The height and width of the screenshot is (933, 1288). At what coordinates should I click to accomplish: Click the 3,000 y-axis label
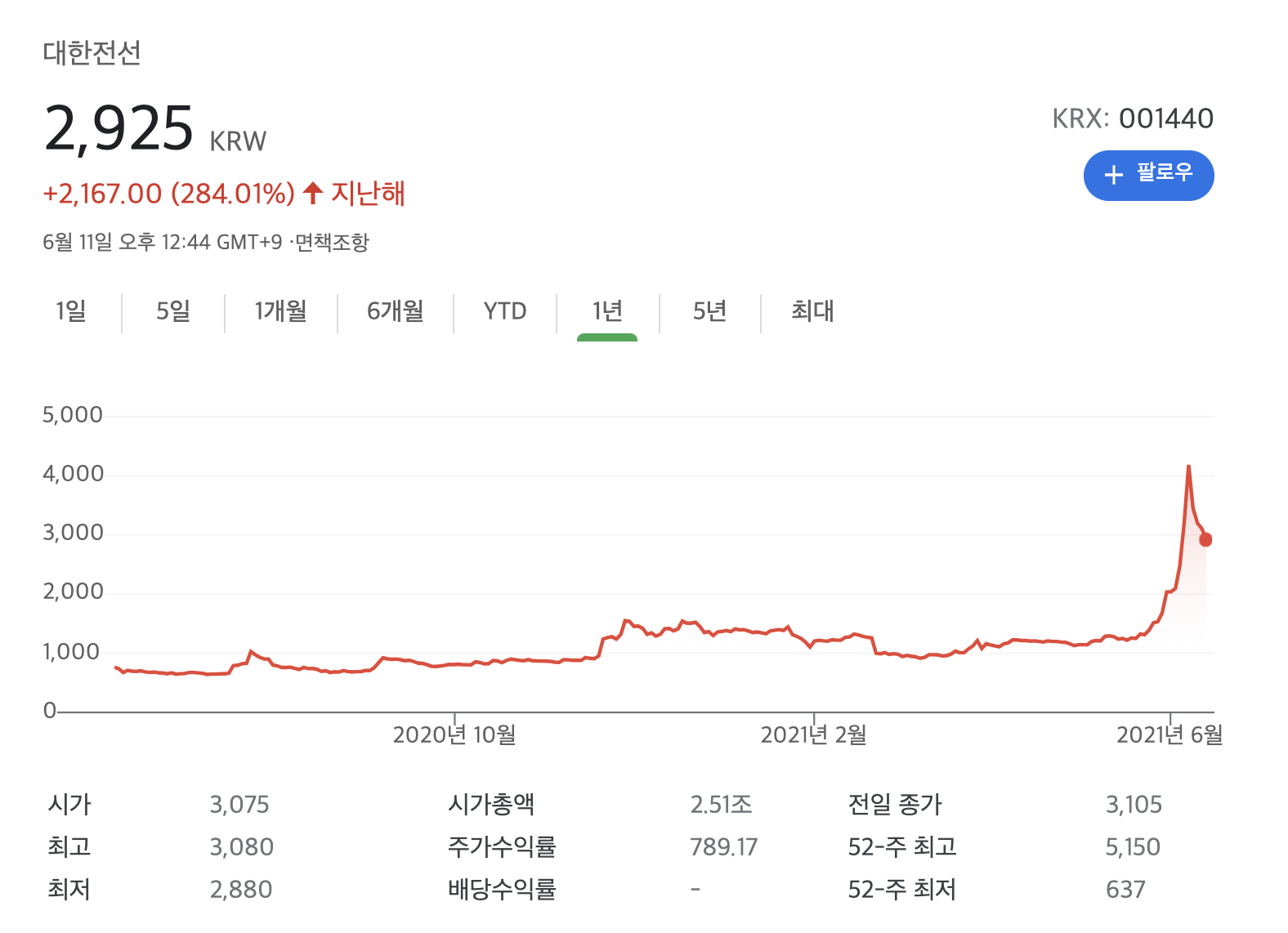tap(73, 533)
